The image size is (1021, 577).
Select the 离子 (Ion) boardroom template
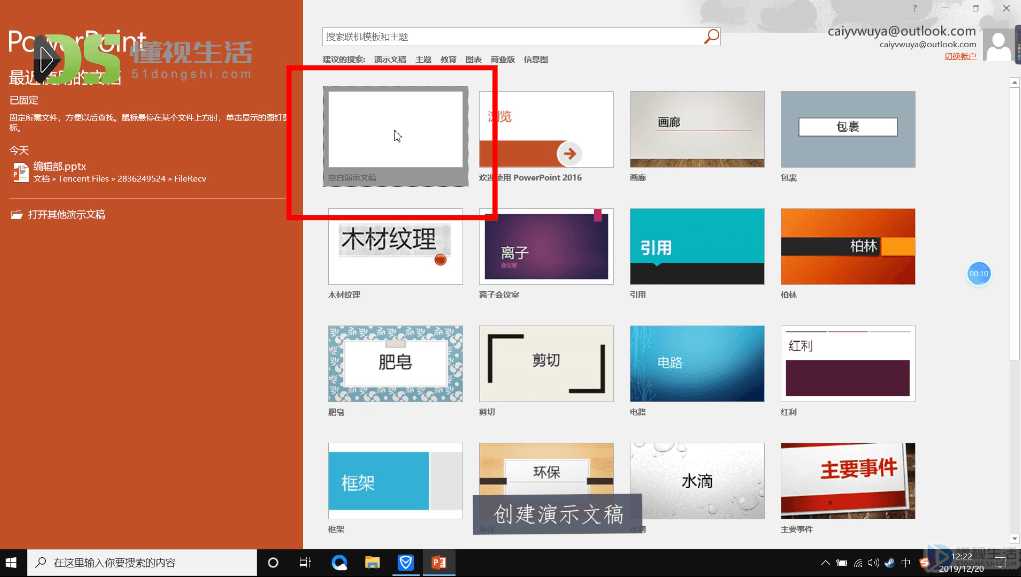point(546,246)
